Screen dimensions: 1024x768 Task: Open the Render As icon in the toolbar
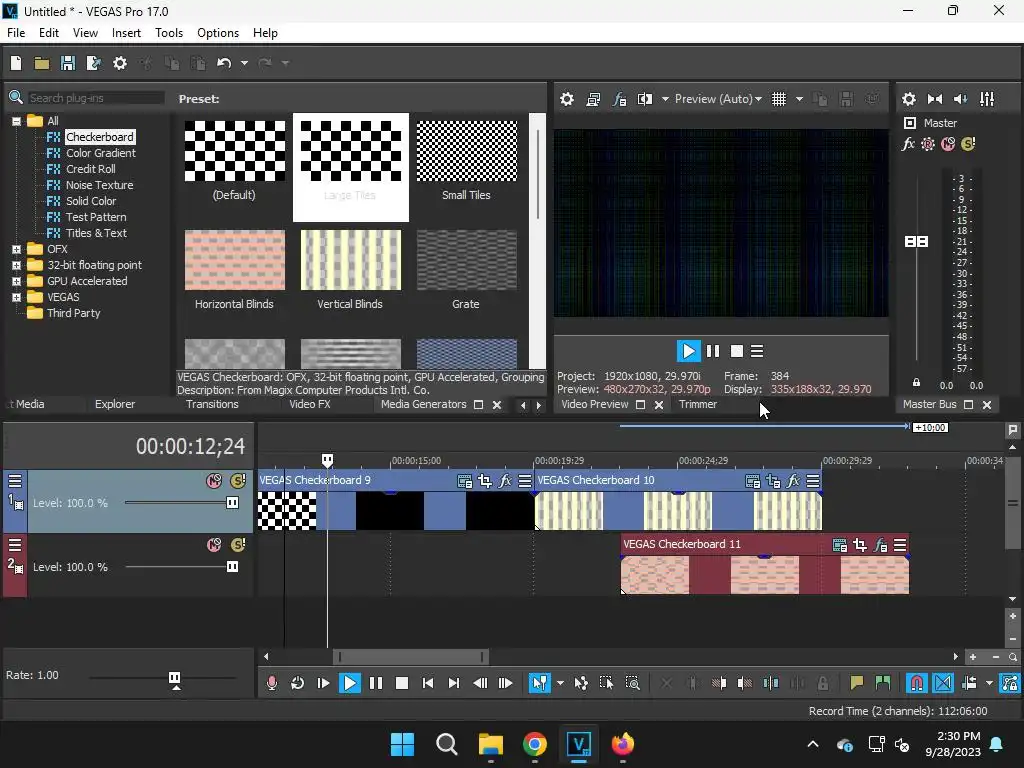(93, 63)
